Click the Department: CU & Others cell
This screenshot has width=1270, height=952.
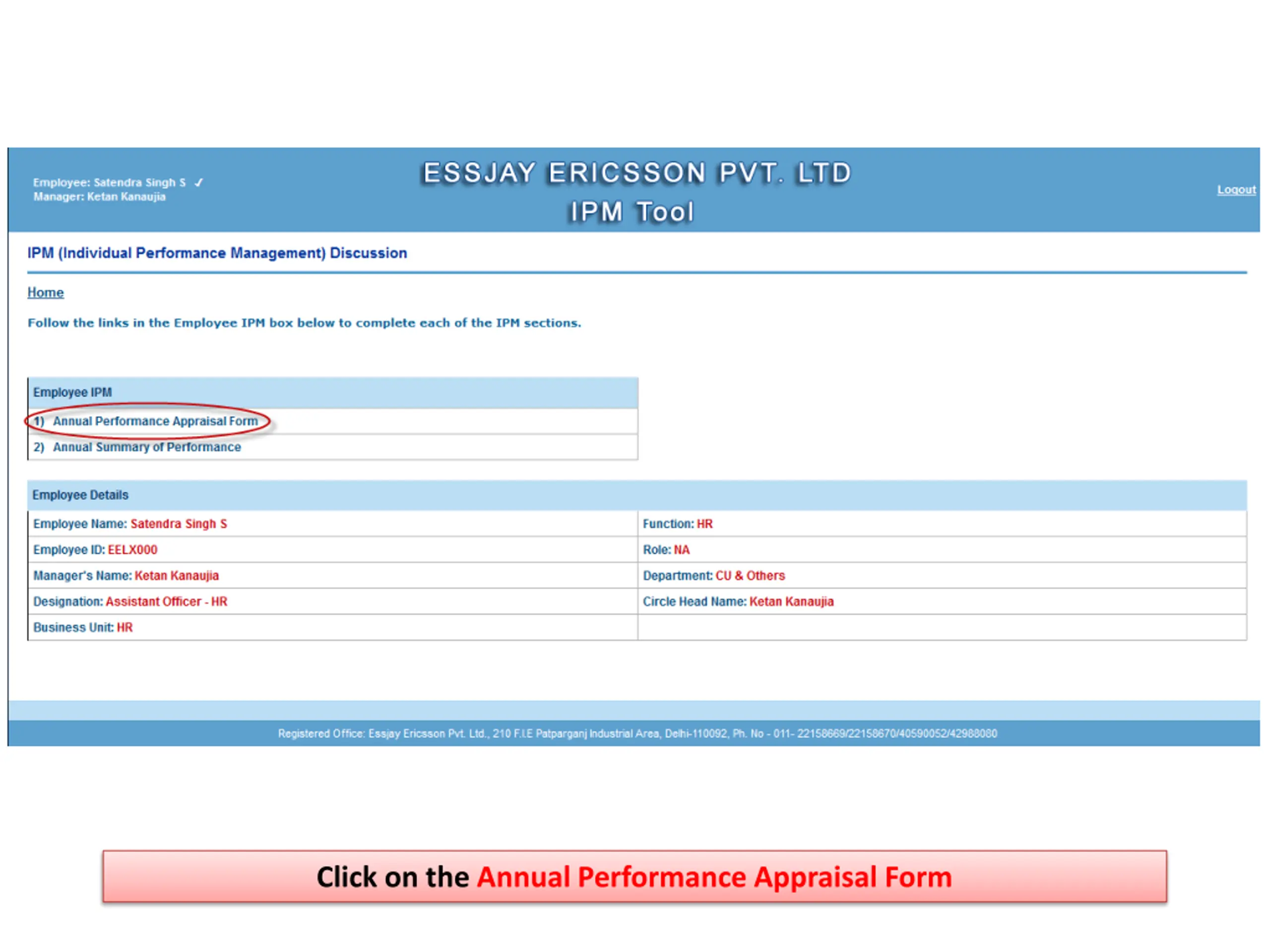(x=942, y=576)
